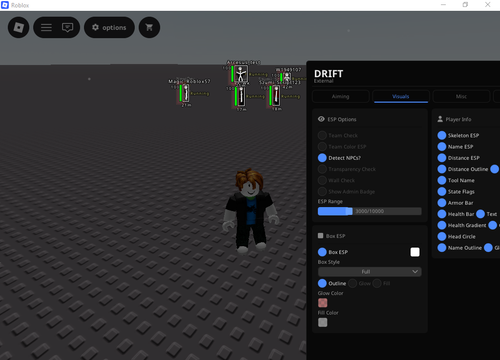Click the ESP box labeled 18m
500x360 pixels.
[276, 95]
